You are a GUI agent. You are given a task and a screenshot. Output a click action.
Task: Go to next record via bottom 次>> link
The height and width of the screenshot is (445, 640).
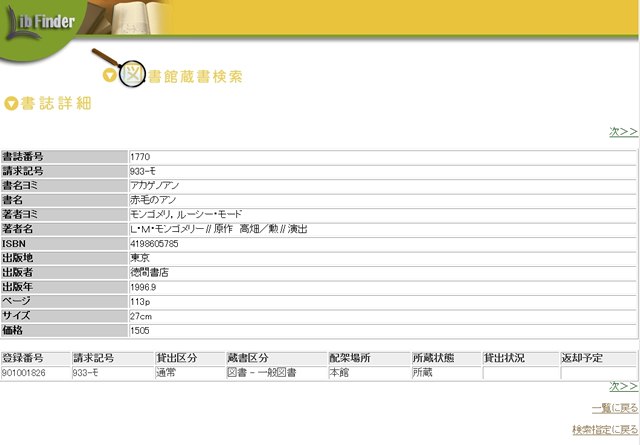point(623,386)
